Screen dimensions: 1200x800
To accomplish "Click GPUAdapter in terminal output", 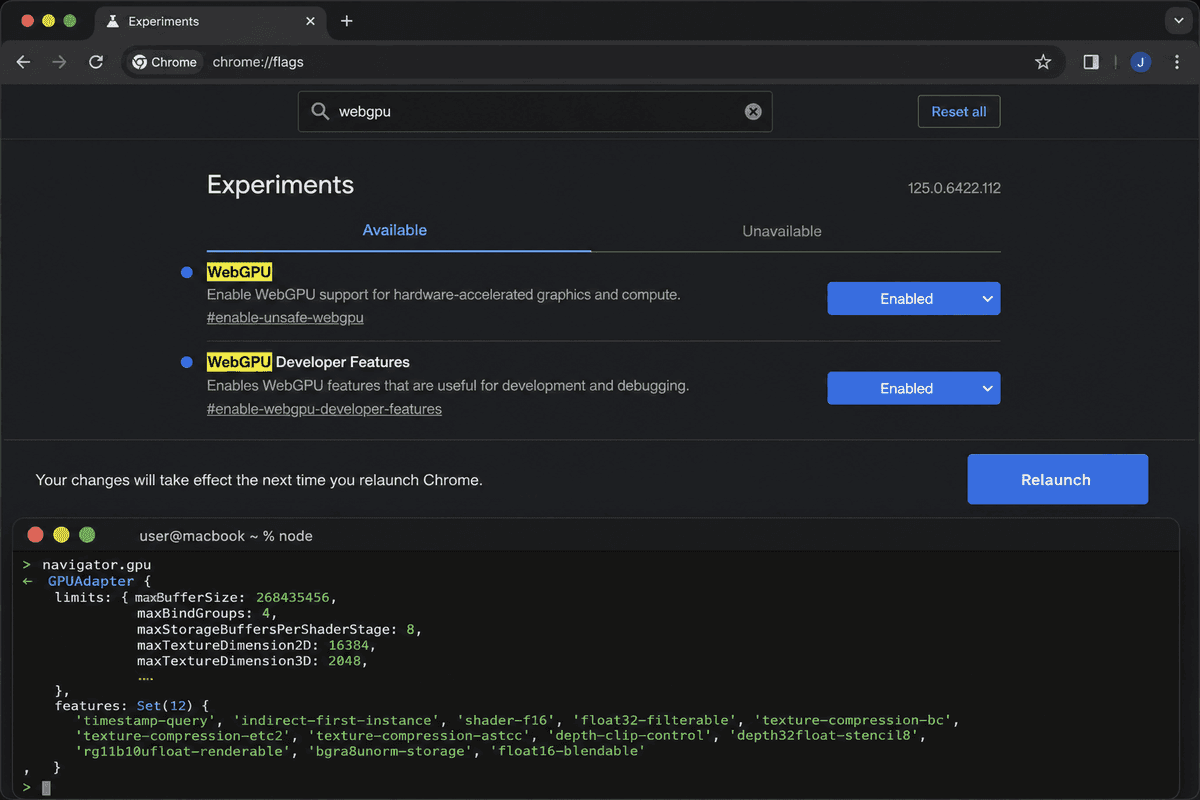I will coord(91,581).
